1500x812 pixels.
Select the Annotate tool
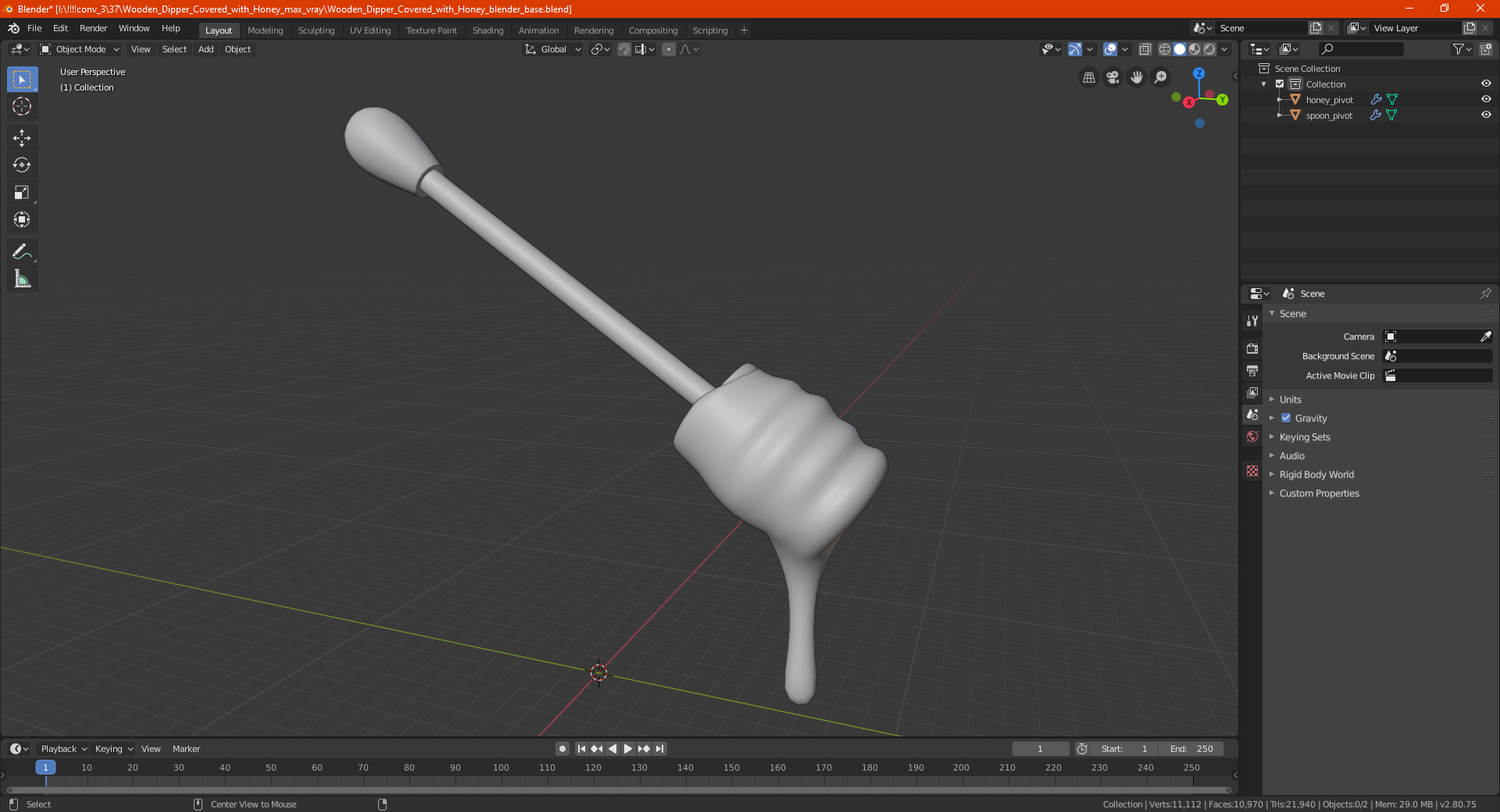coord(22,251)
